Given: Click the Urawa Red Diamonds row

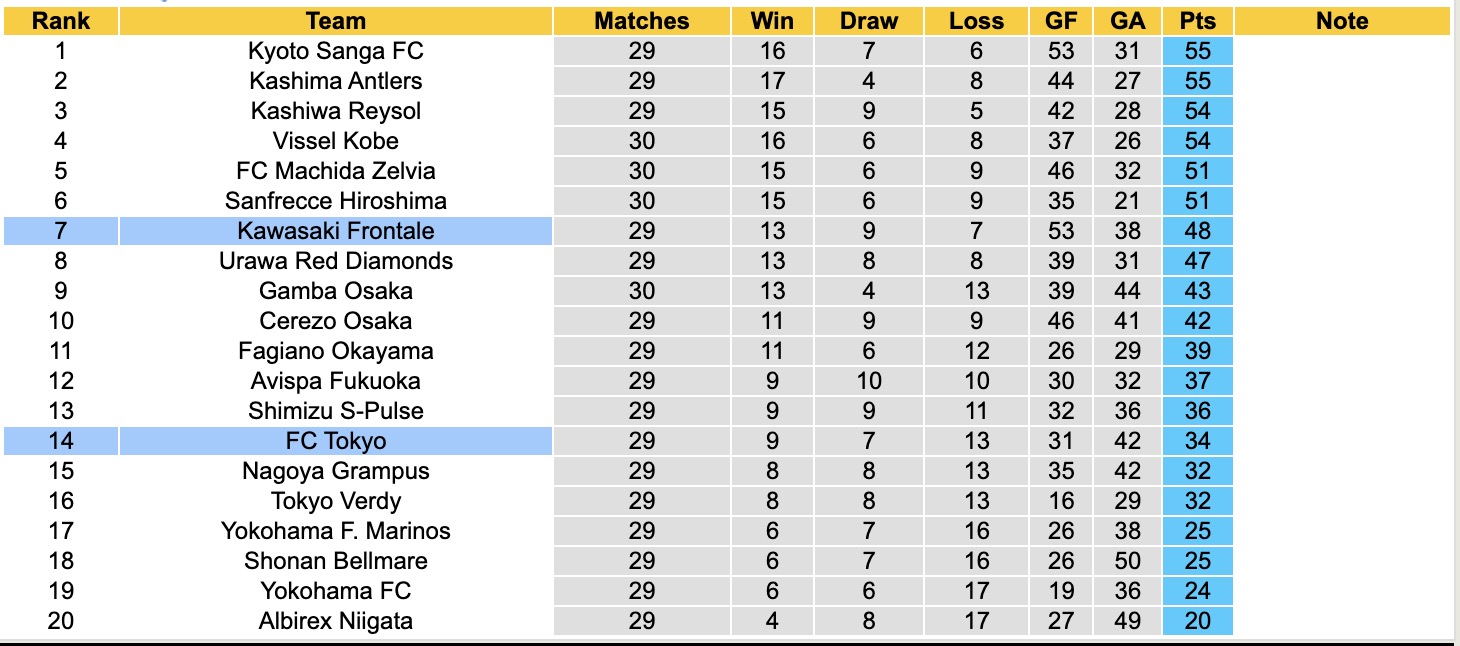Looking at the screenshot, I should 336,261.
